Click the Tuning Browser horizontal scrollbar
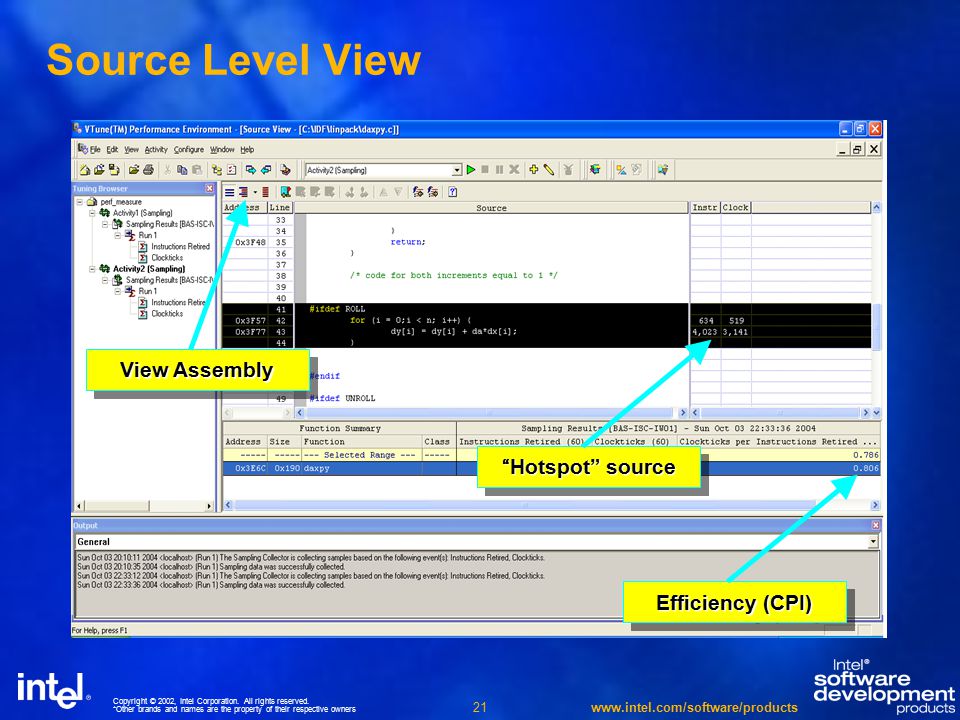 click(x=144, y=506)
